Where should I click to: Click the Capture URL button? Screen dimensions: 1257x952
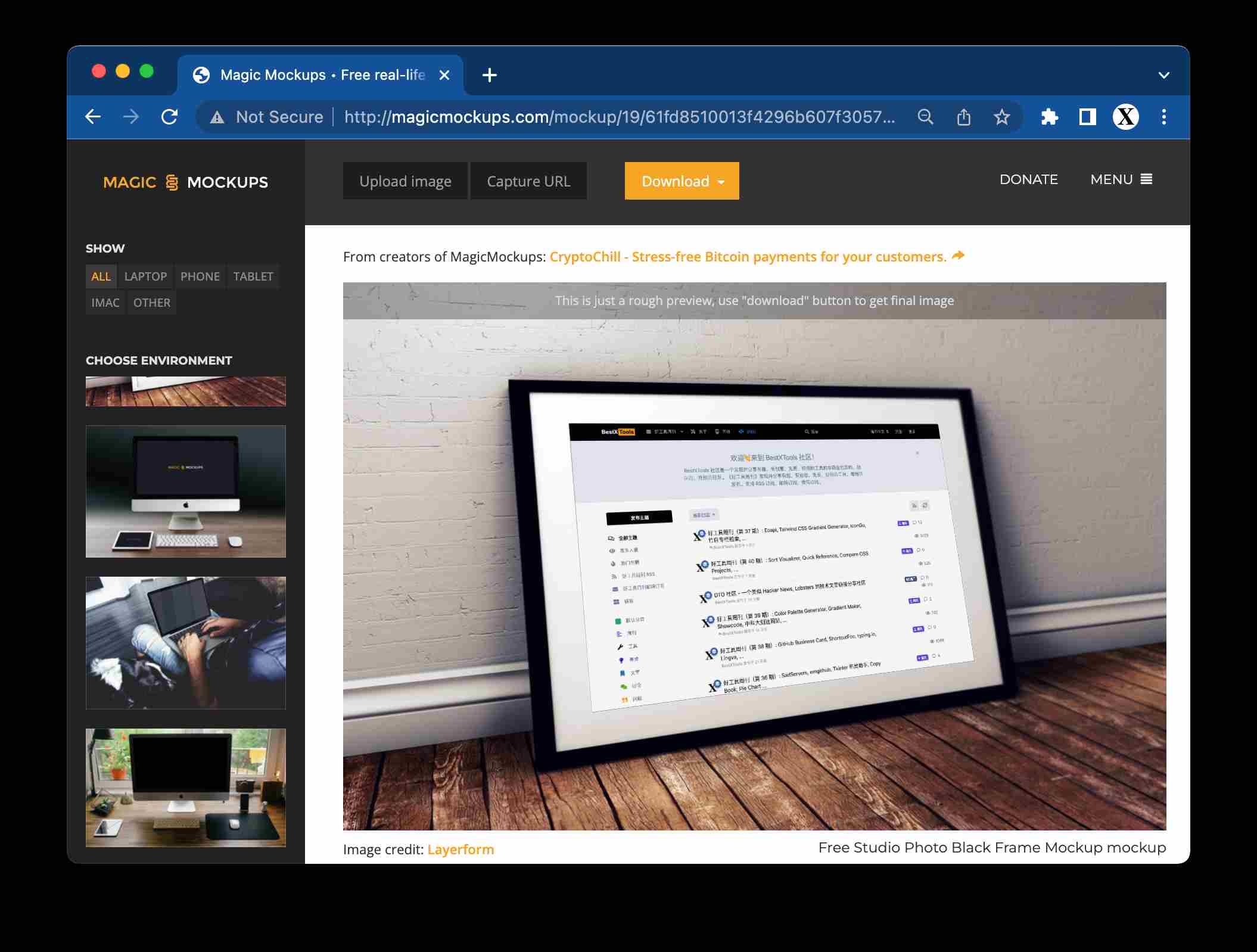528,180
